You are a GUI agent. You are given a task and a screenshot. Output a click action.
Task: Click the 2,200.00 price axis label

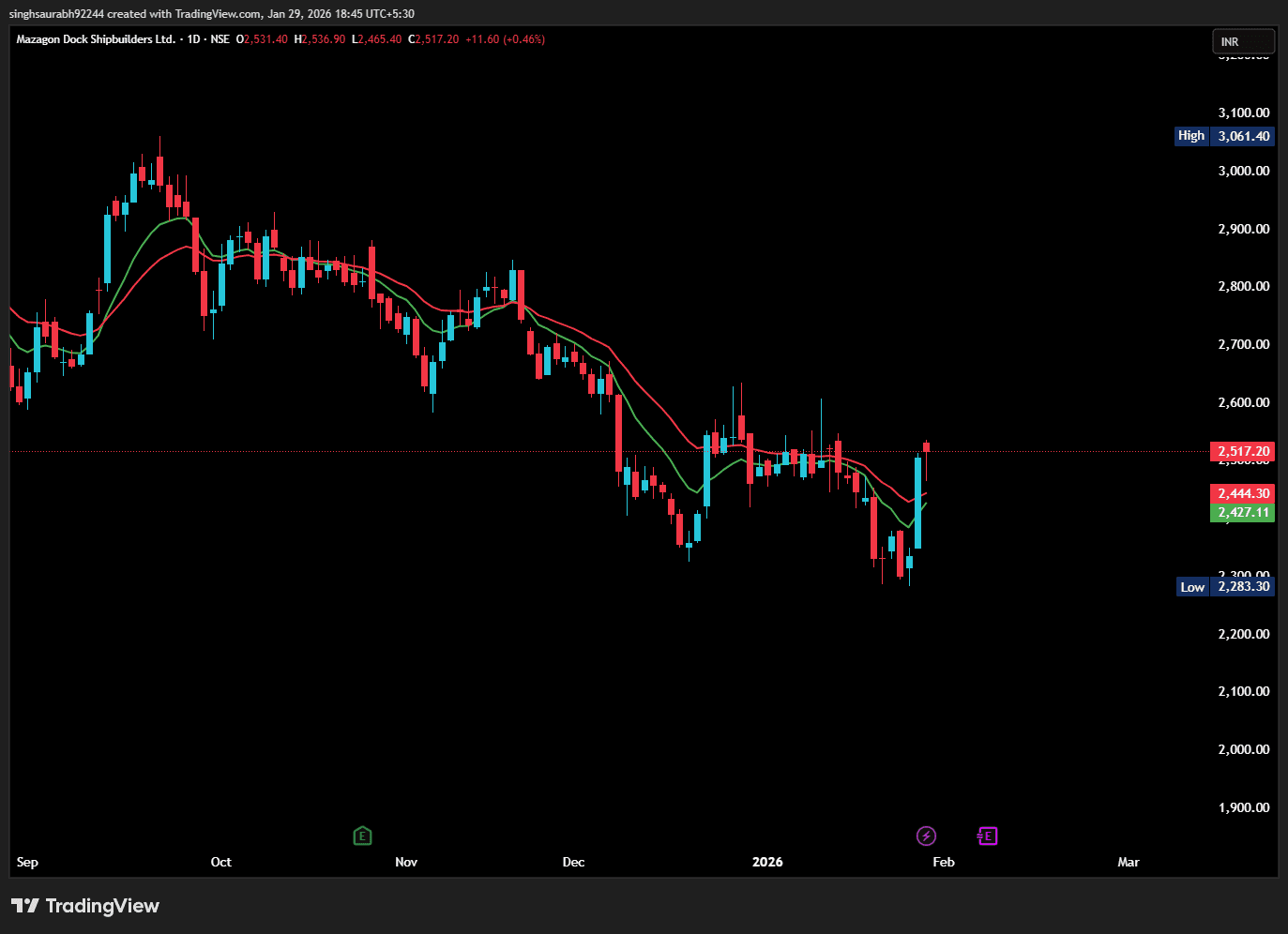tap(1244, 634)
